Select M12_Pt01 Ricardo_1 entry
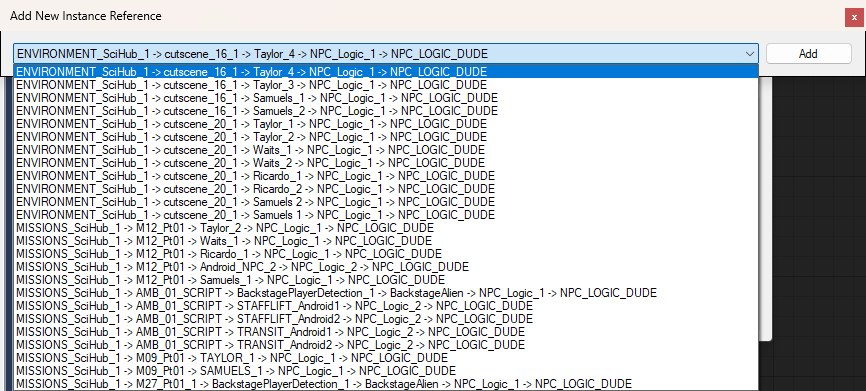 (386, 253)
